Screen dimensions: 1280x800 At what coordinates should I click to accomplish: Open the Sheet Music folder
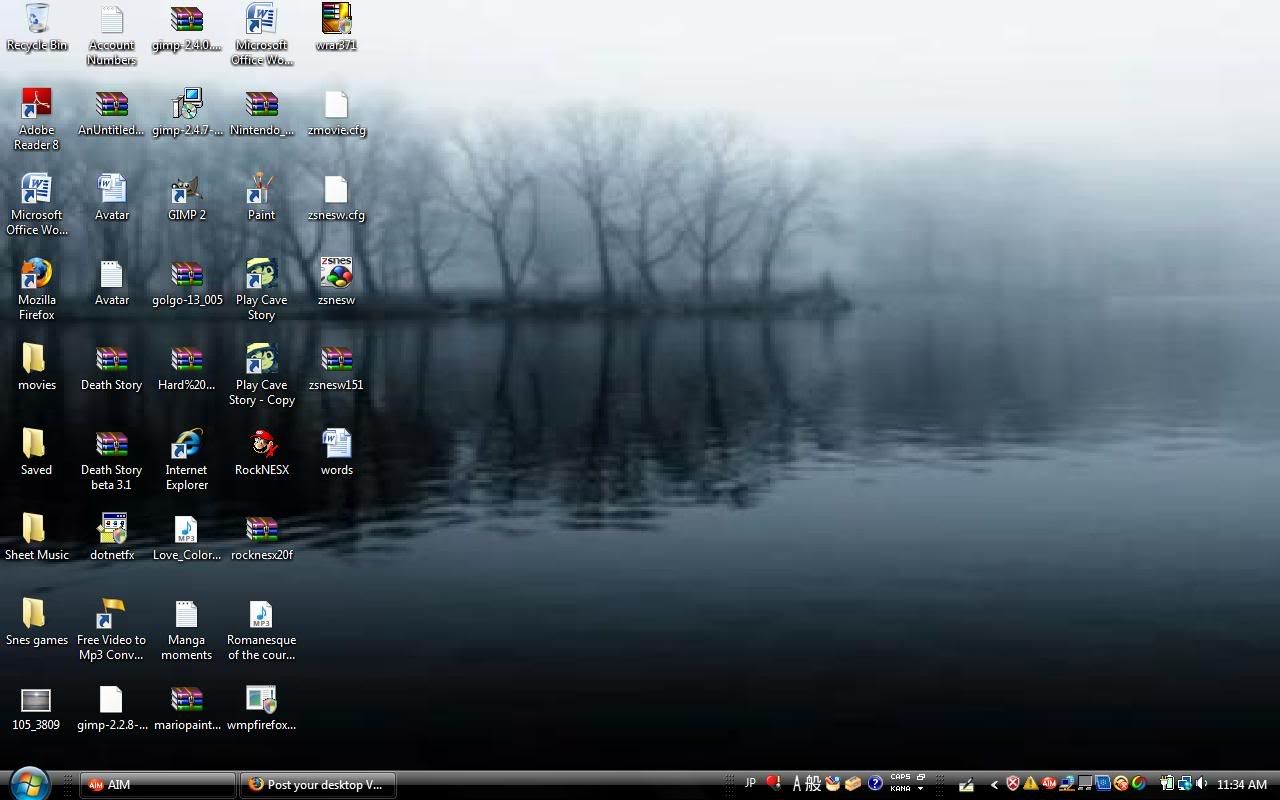tap(37, 537)
